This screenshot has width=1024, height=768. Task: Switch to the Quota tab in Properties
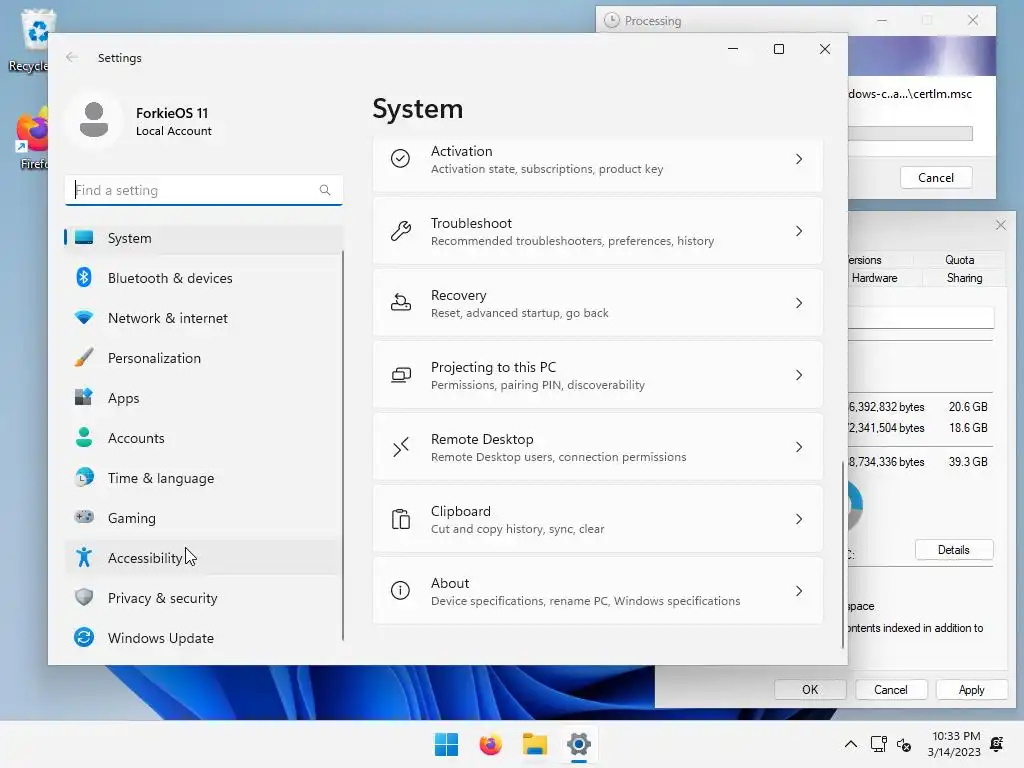click(959, 260)
